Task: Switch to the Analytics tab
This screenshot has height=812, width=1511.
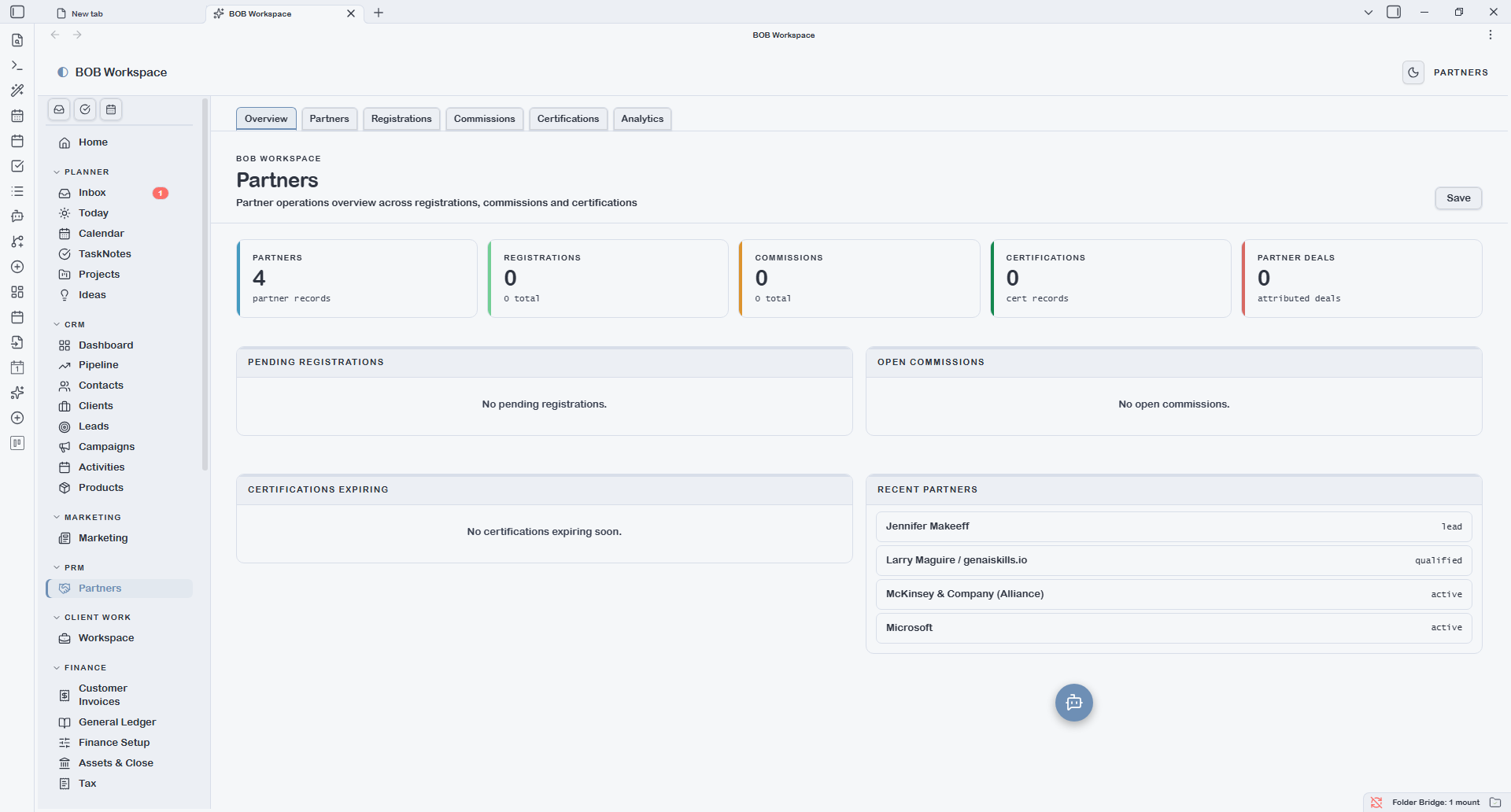Action: coord(642,119)
